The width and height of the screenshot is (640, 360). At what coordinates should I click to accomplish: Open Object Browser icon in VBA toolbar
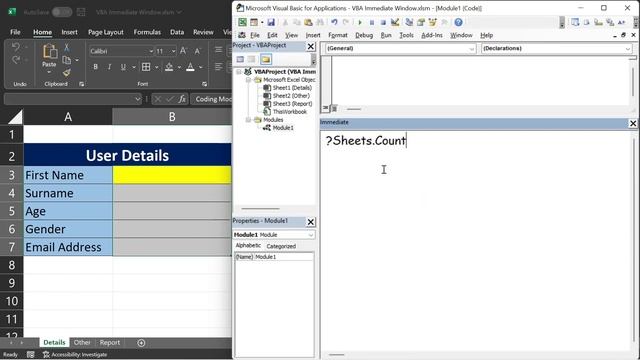433,22
